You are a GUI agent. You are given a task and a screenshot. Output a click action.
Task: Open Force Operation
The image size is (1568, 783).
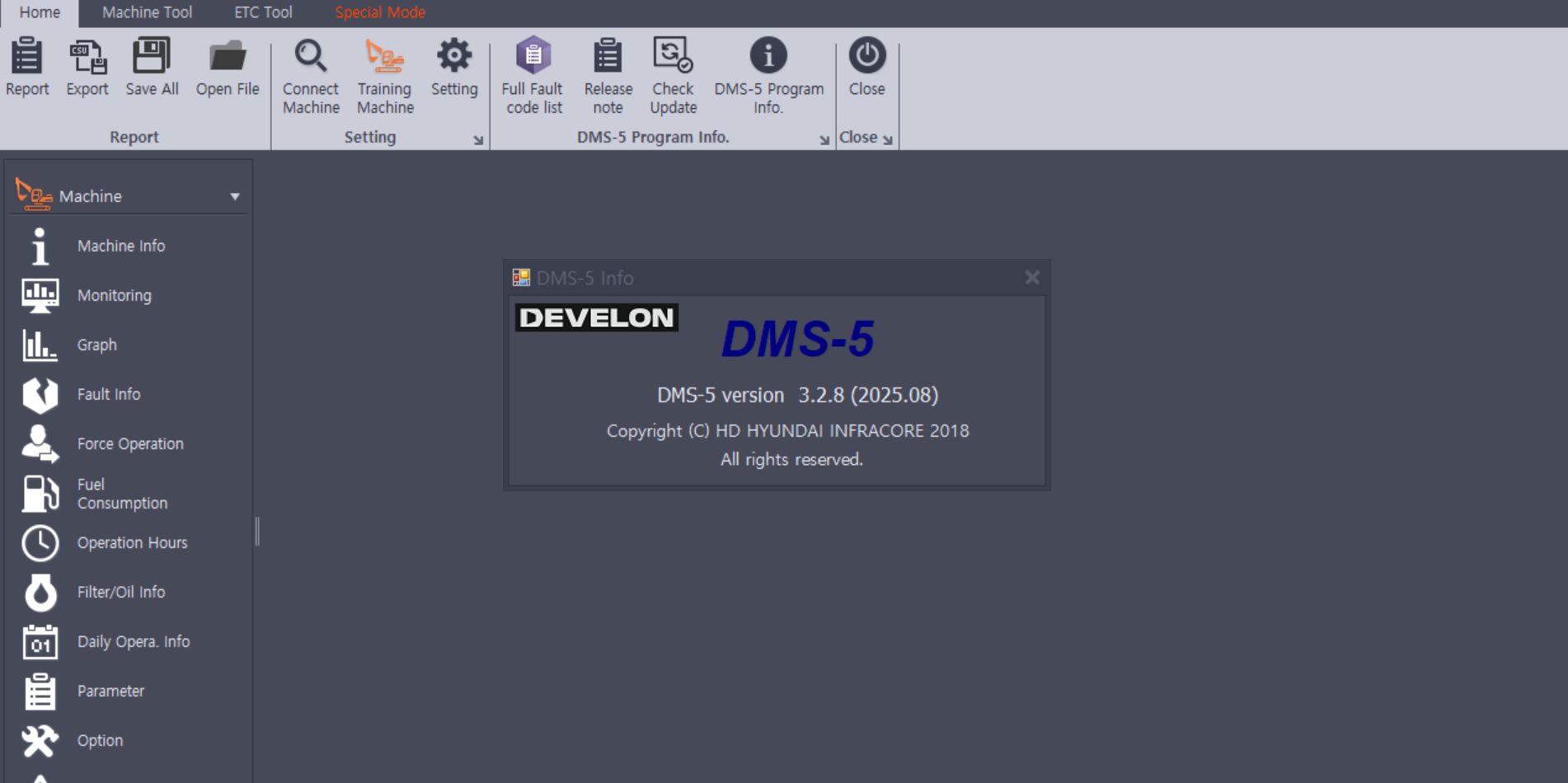point(129,443)
